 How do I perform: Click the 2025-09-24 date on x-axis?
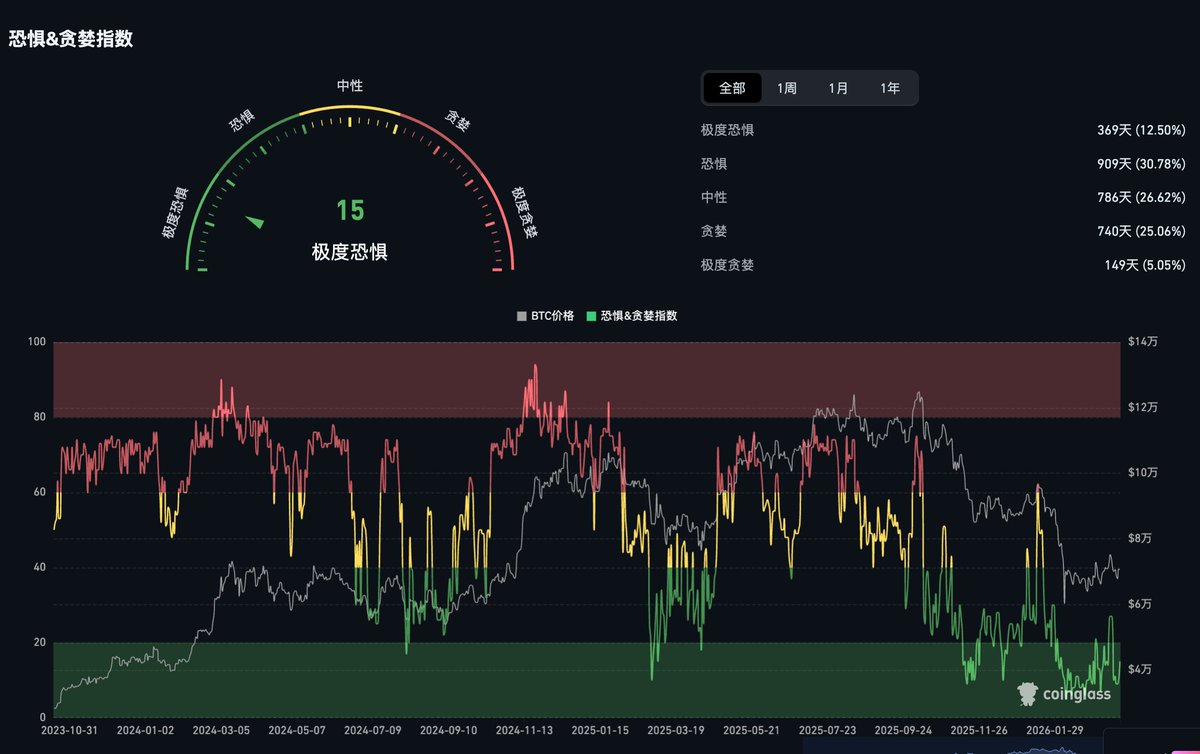[904, 731]
